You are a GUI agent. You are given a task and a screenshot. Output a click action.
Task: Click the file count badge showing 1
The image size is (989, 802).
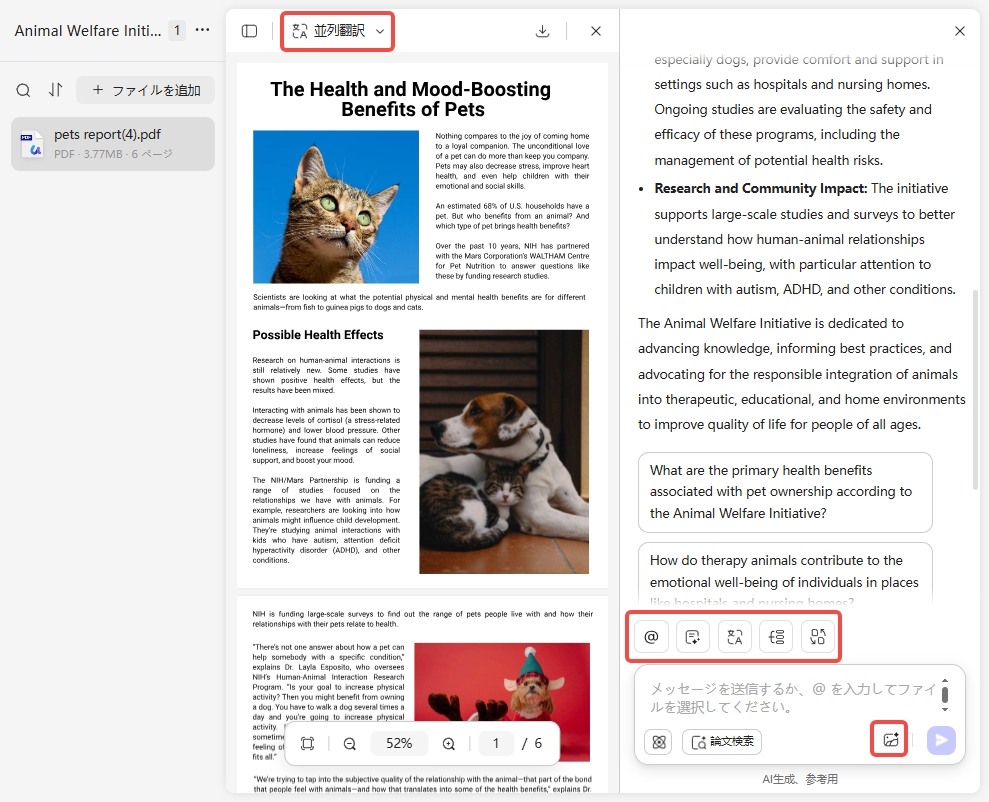click(177, 30)
